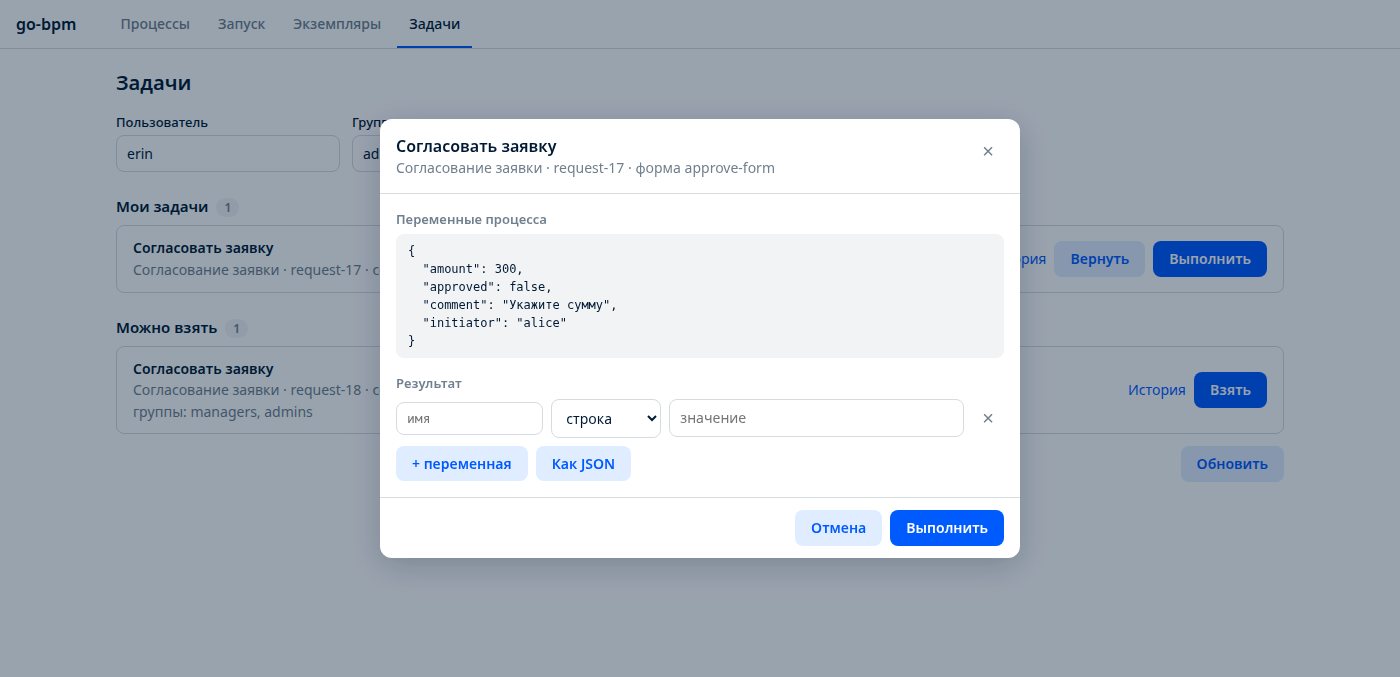Switch result editor to Как JSON

pyautogui.click(x=583, y=464)
